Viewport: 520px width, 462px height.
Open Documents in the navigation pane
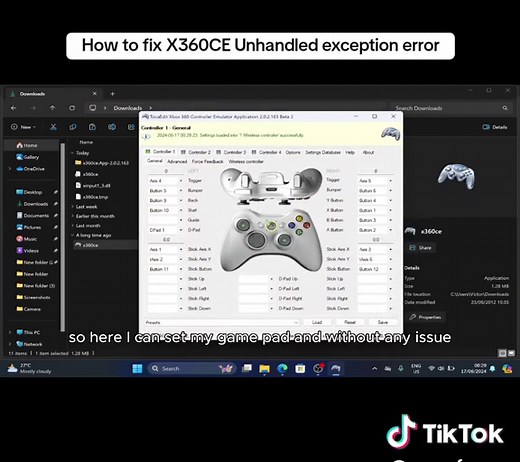pyautogui.click(x=33, y=216)
